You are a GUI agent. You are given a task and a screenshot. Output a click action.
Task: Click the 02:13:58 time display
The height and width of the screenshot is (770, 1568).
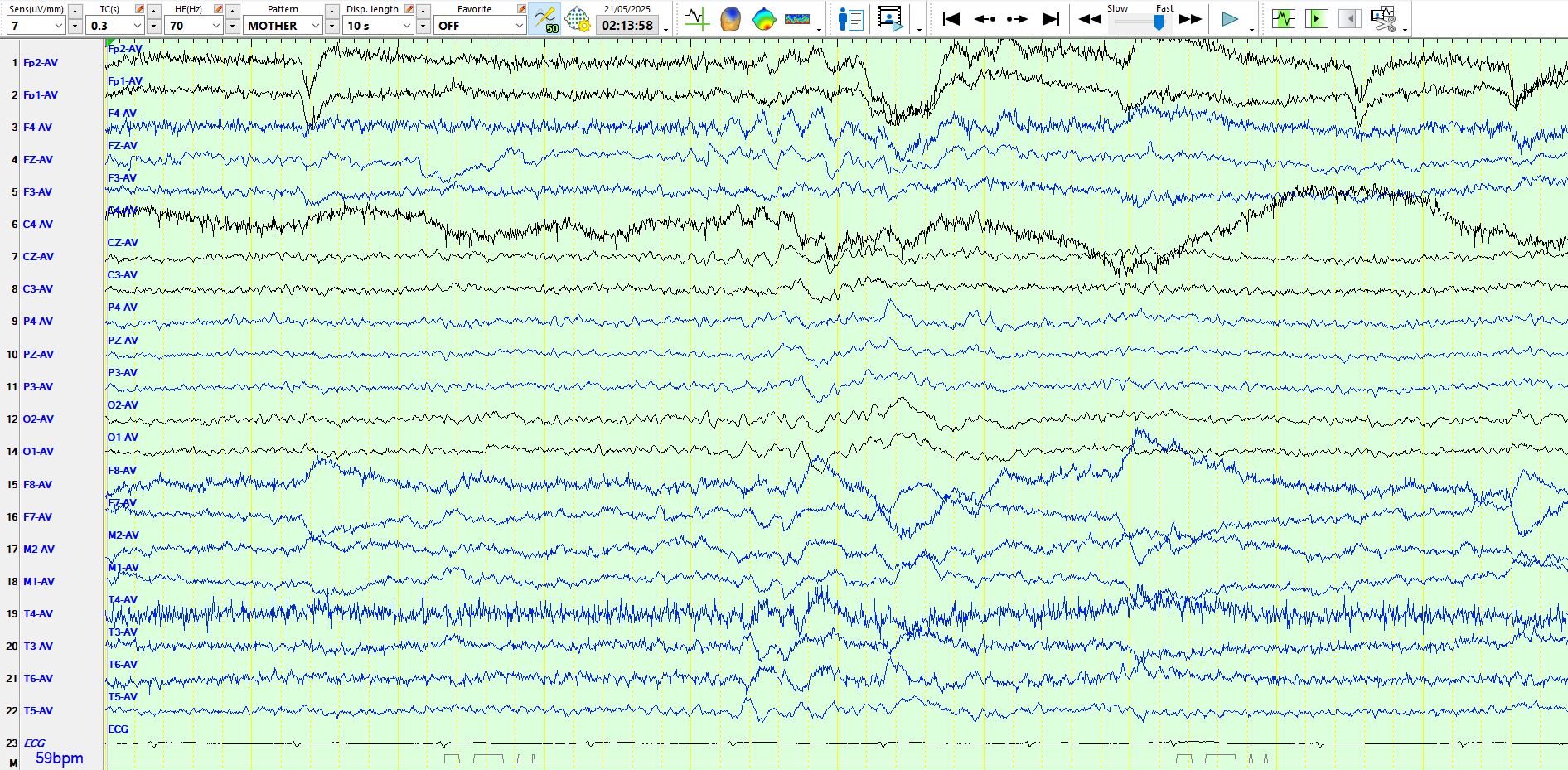tap(627, 26)
